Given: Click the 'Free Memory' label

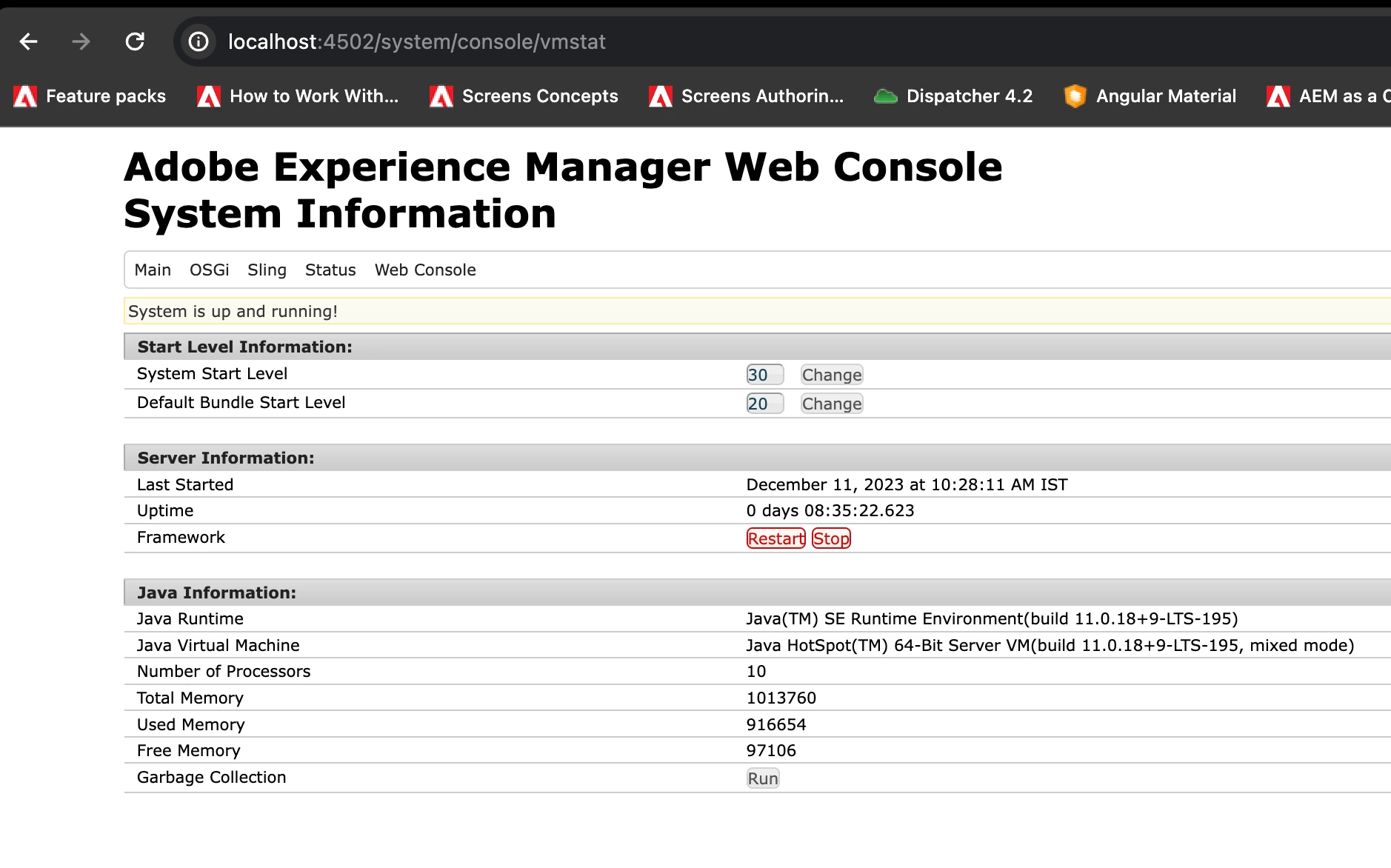Looking at the screenshot, I should [x=189, y=751].
